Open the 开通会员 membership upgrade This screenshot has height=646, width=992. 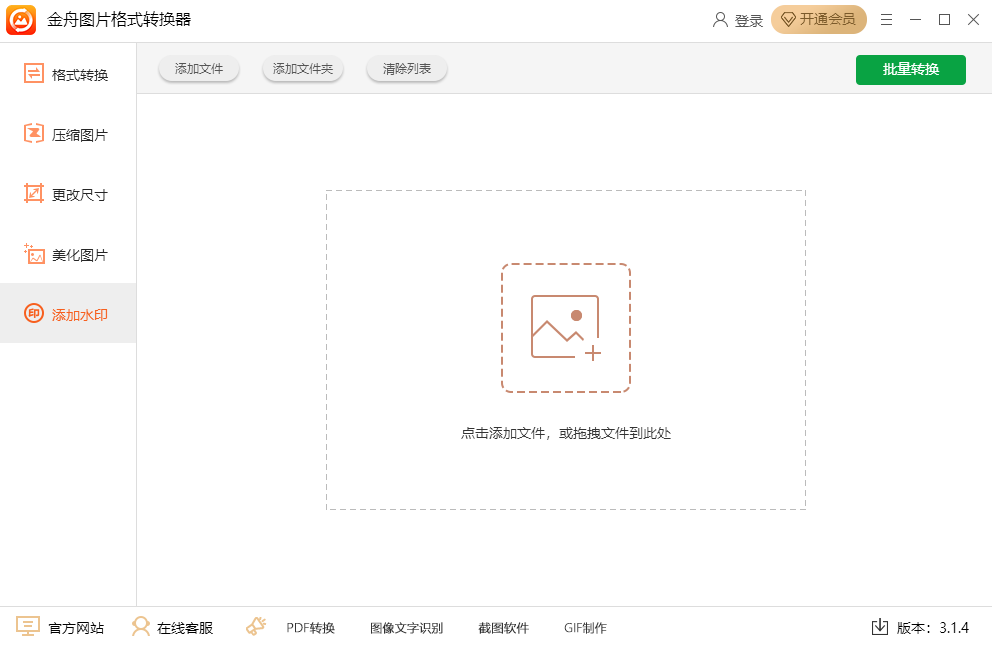coord(818,19)
